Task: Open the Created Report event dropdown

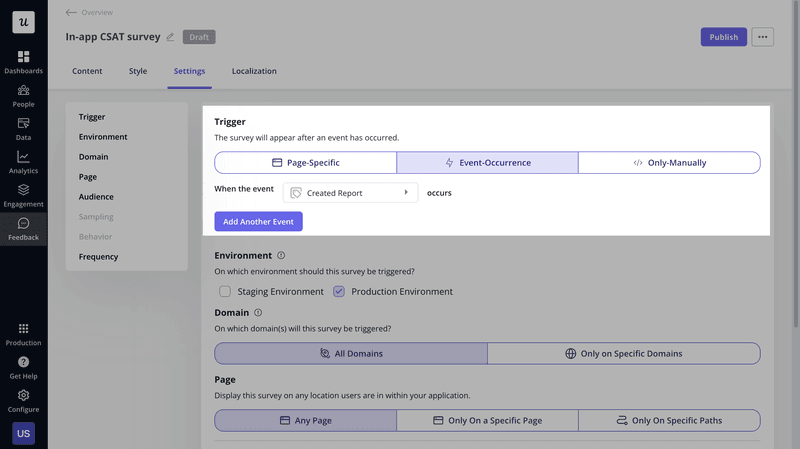Action: [x=351, y=192]
